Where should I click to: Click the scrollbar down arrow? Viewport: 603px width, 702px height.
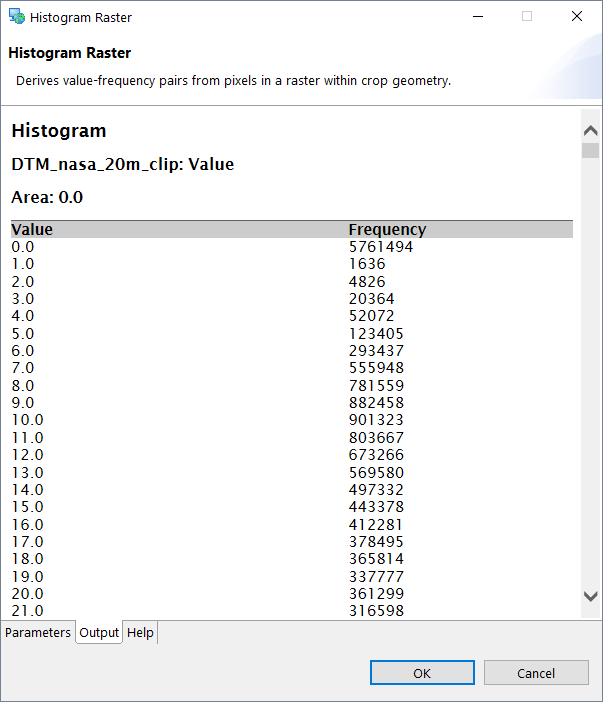click(590, 596)
